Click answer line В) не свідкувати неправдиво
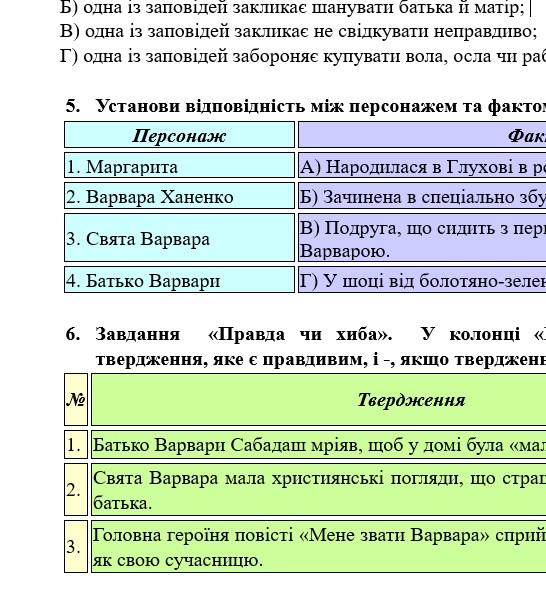546x602 pixels. (299, 31)
